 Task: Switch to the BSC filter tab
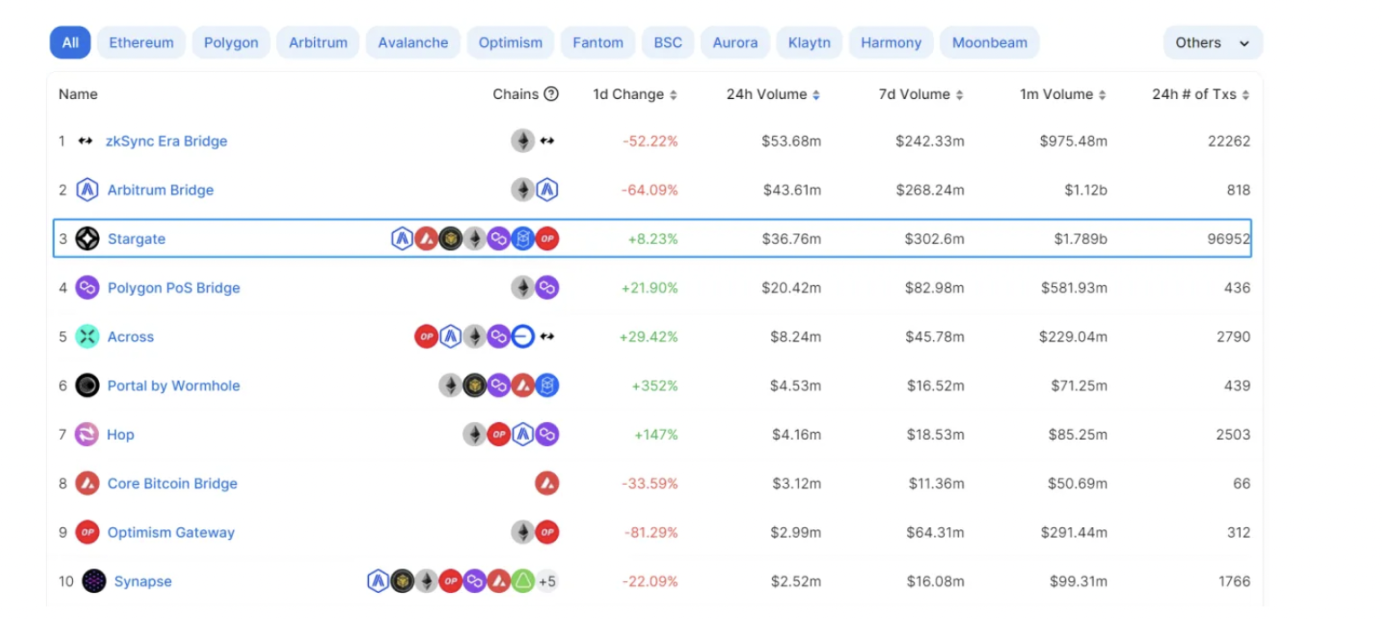tap(668, 43)
